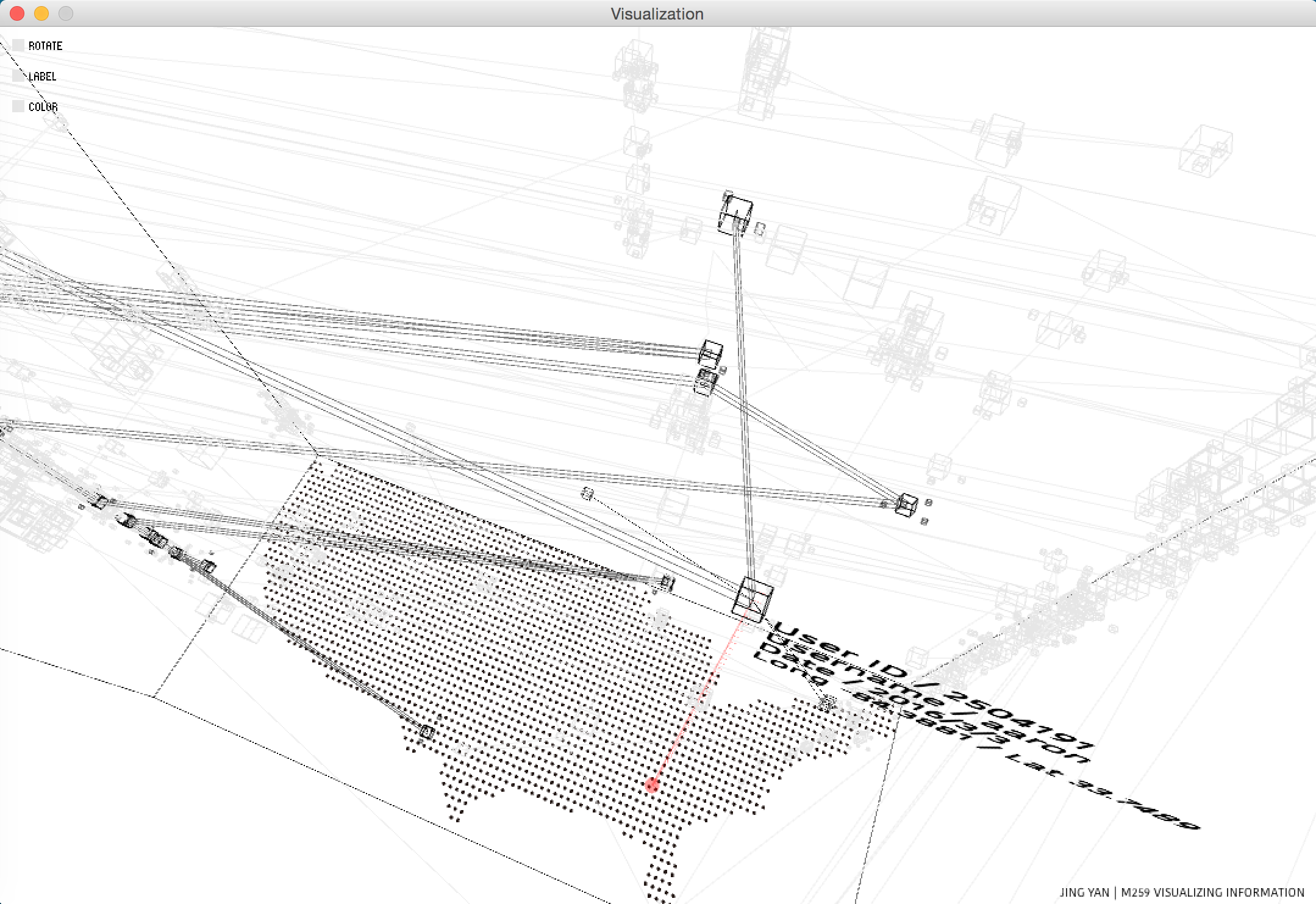The height and width of the screenshot is (904, 1316).
Task: Click the upper of the two stacked dark cubes
Action: tap(710, 353)
